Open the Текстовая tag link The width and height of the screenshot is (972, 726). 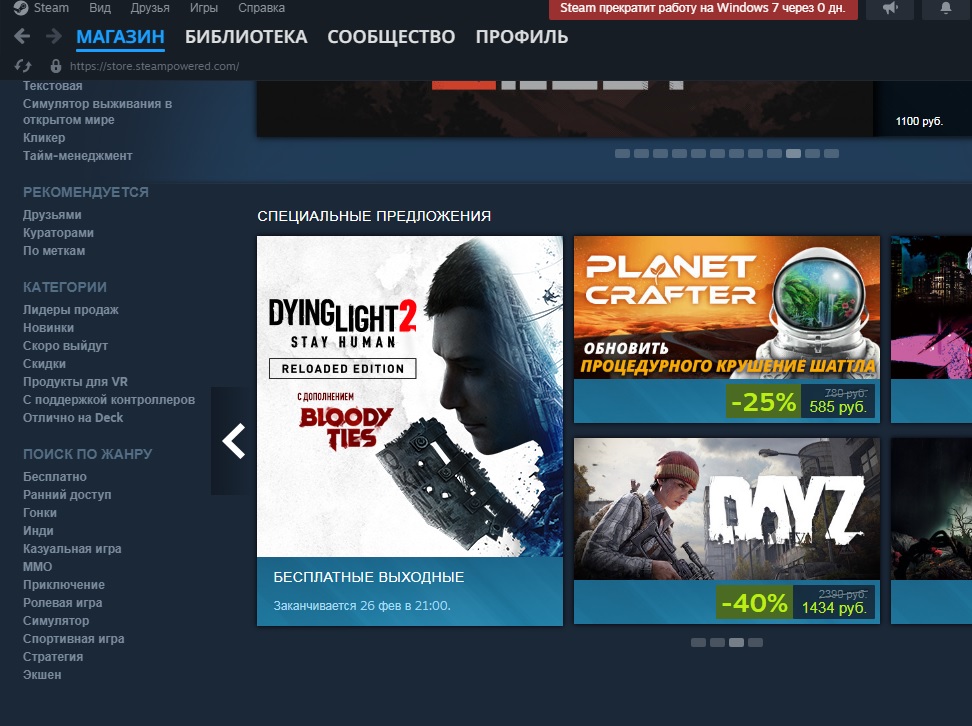click(53, 86)
